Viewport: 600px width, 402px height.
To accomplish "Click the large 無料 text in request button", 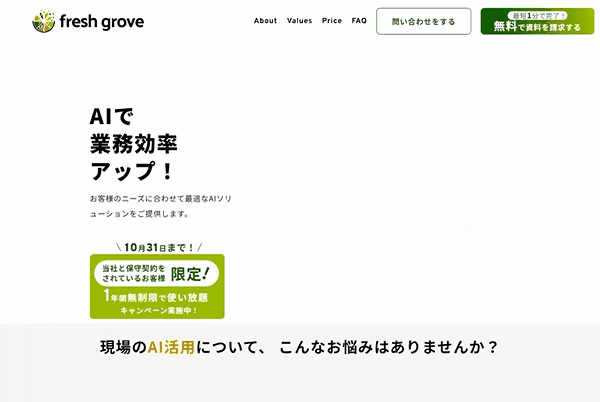I will pos(506,27).
